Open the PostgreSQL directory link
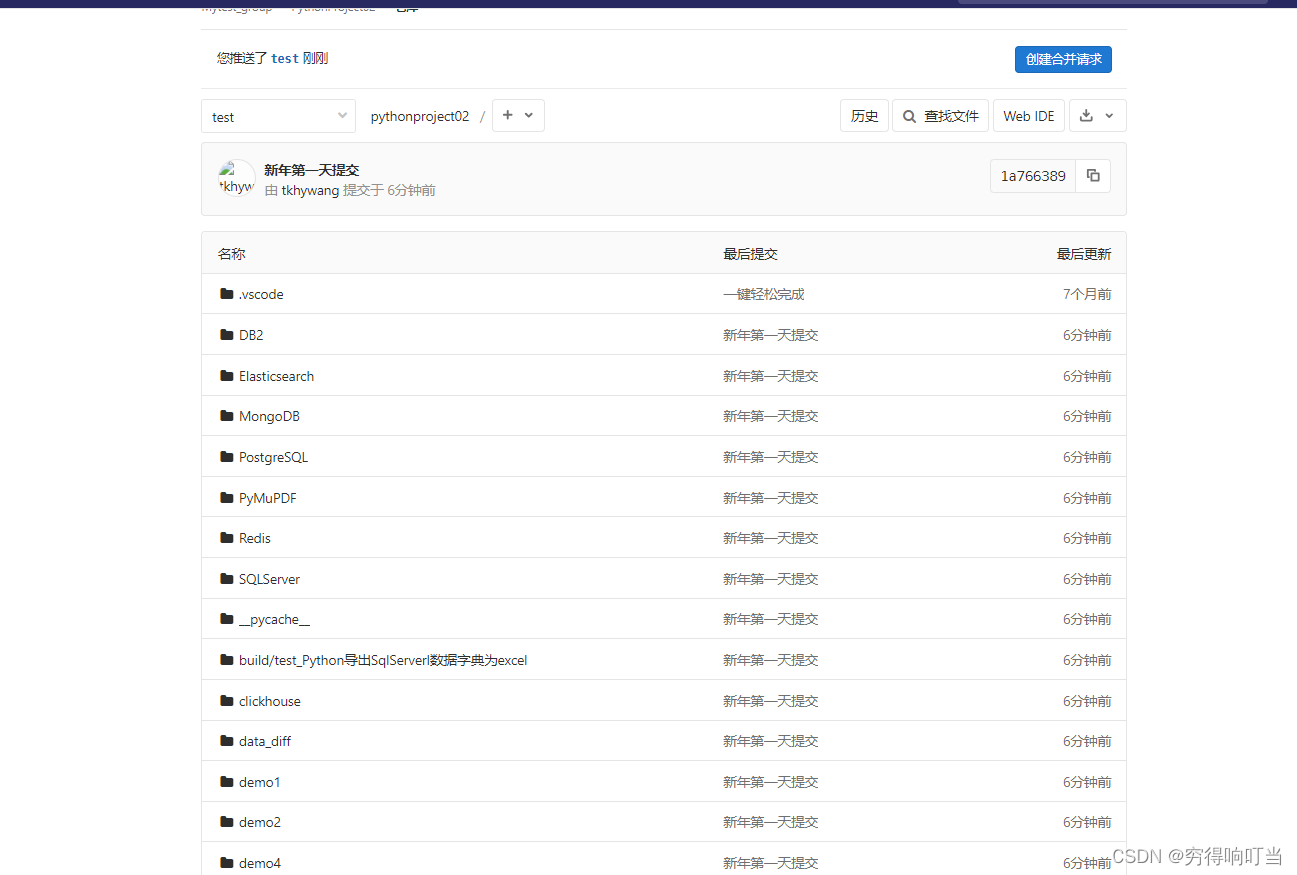The image size is (1297, 875). pos(274,457)
